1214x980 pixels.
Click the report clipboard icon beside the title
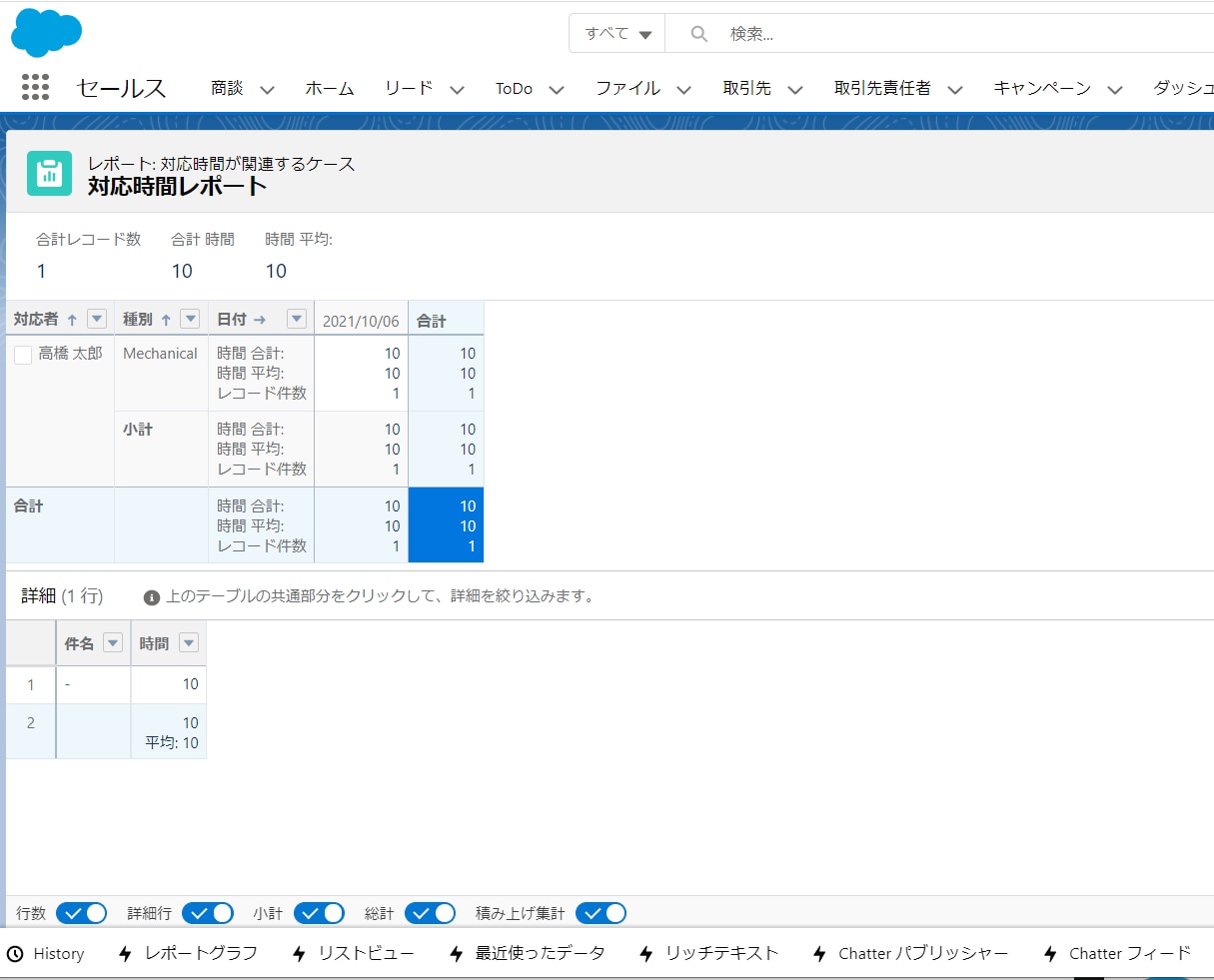(x=49, y=173)
